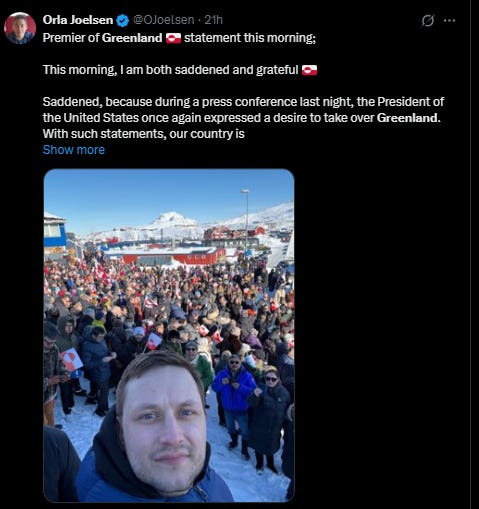Open the Grok explain-post icon

(x=427, y=21)
